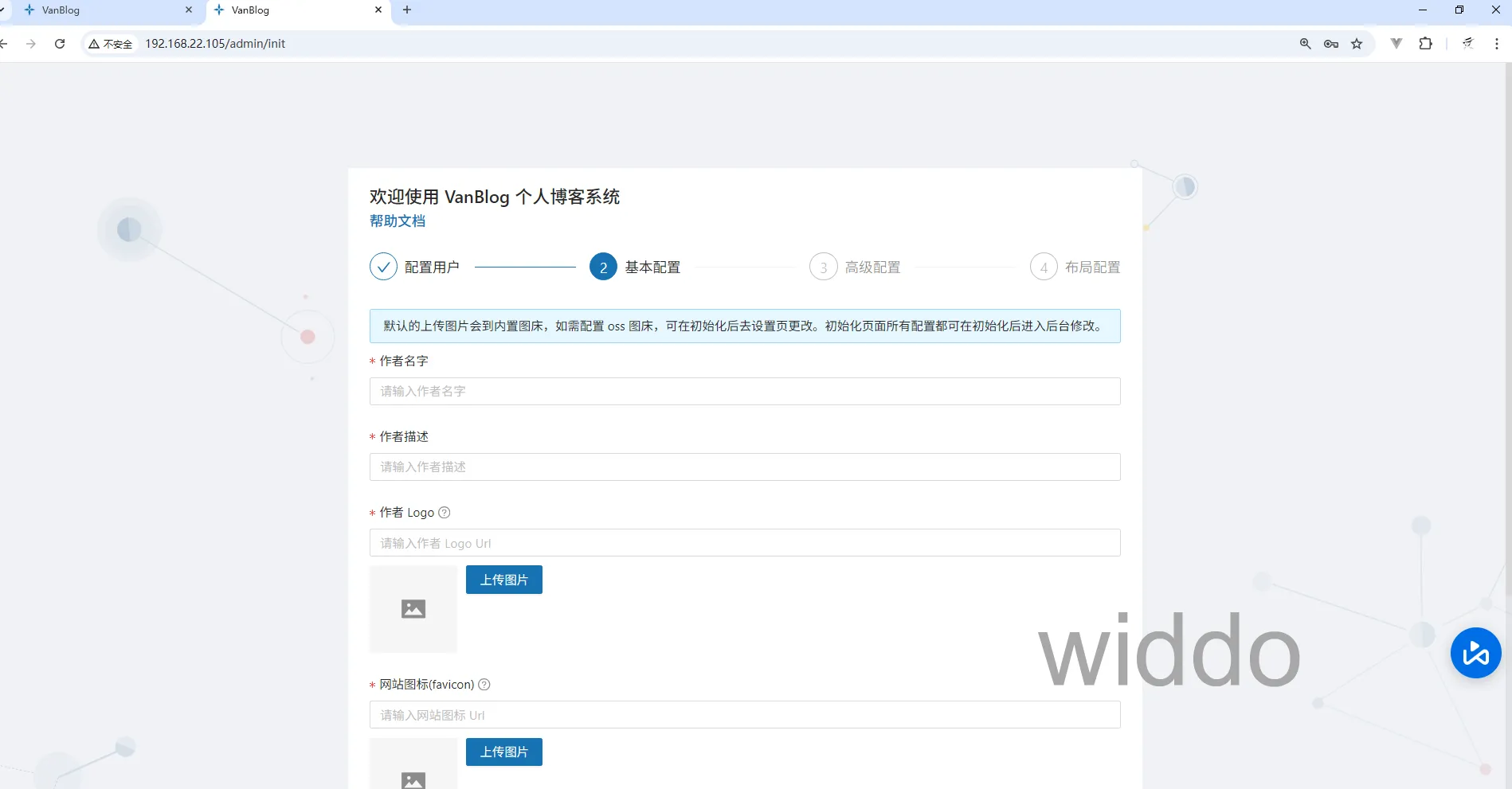Image resolution: width=1512 pixels, height=789 pixels.
Task: Focus the 作者名字 input field
Action: 745,392
